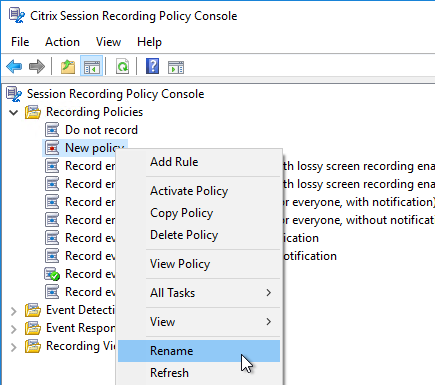Select the policy row ending with 'otification'
The height and width of the screenshot is (385, 435).
coord(310,256)
